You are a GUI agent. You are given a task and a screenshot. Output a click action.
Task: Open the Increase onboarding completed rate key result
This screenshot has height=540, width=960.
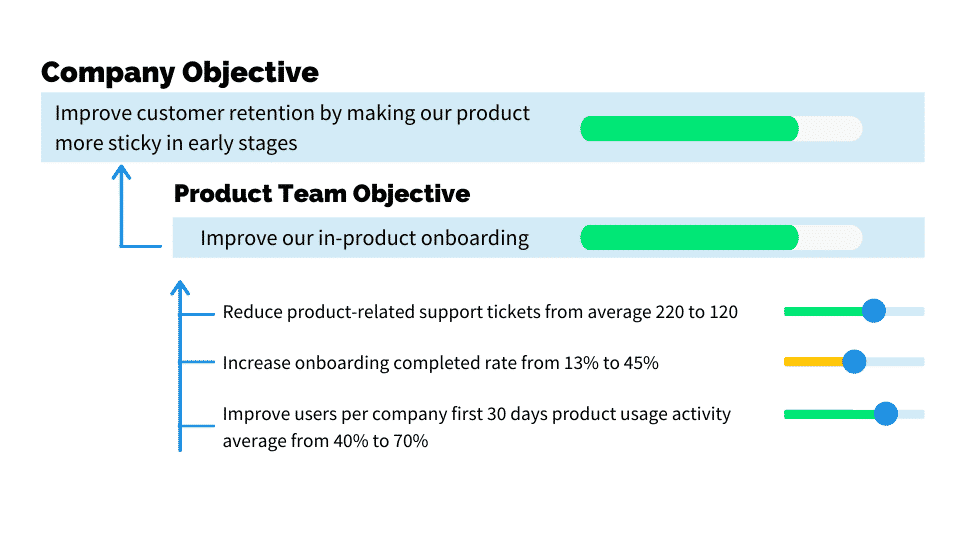[441, 362]
